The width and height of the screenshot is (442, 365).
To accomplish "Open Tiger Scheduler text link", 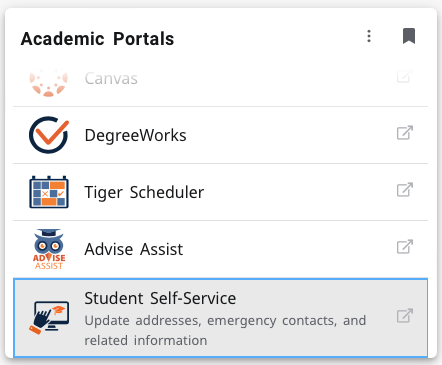I will (144, 192).
